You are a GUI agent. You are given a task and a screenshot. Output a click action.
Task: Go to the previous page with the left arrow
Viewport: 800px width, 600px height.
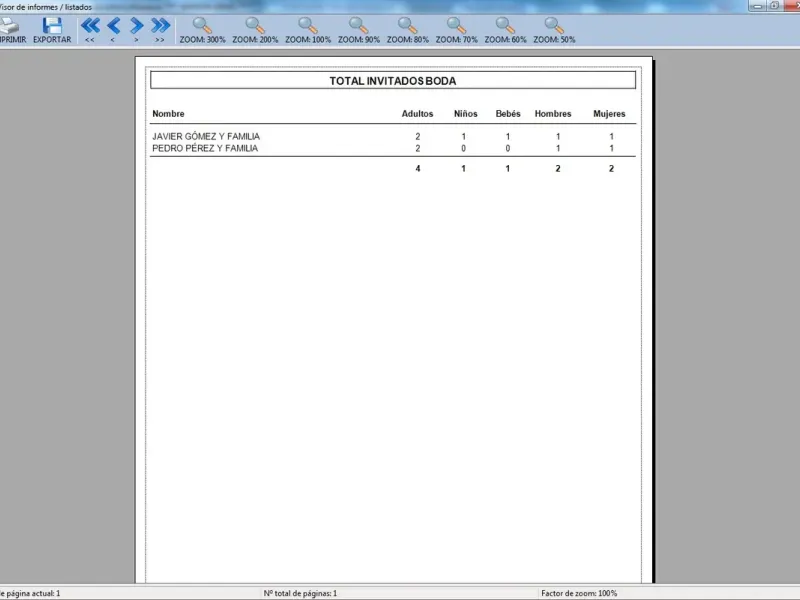coord(113,25)
